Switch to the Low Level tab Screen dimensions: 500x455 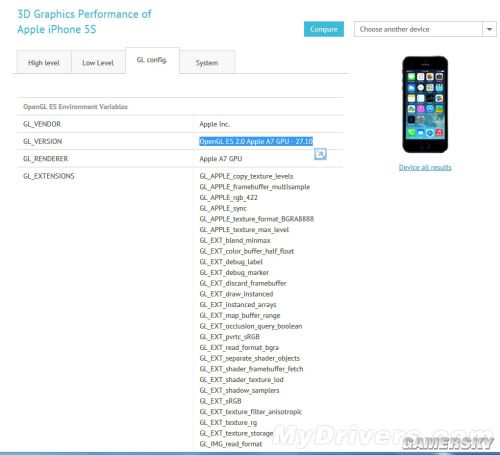(98, 63)
